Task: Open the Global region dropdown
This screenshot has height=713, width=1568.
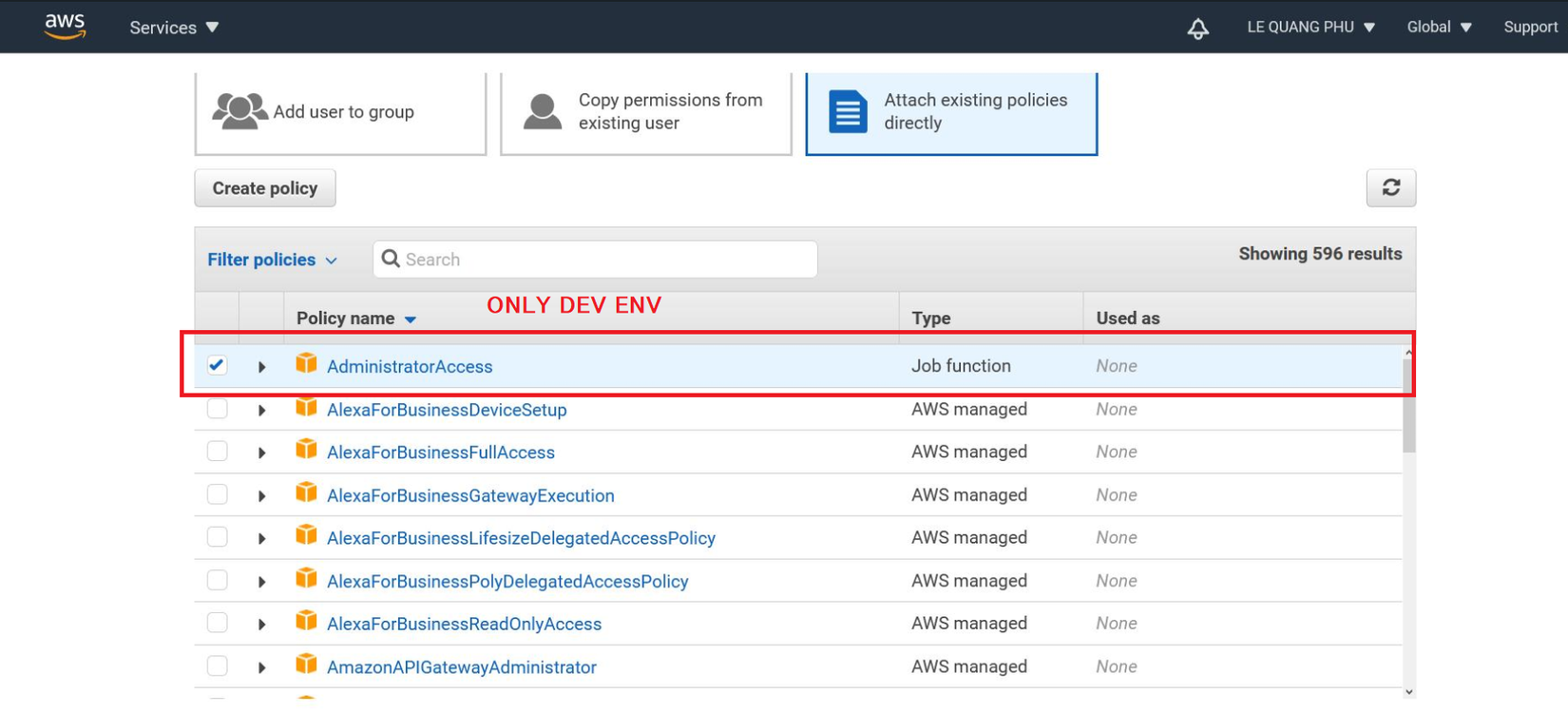Action: point(1439,27)
